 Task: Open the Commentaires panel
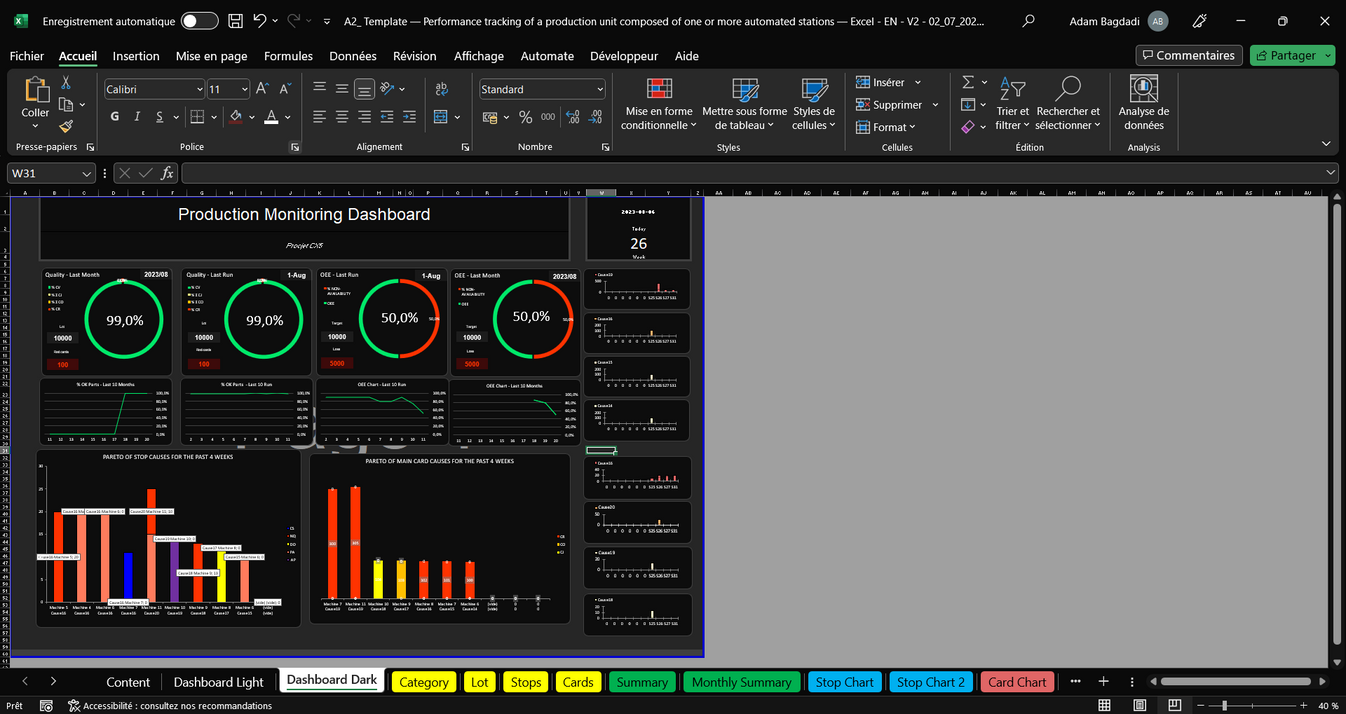coord(1188,55)
